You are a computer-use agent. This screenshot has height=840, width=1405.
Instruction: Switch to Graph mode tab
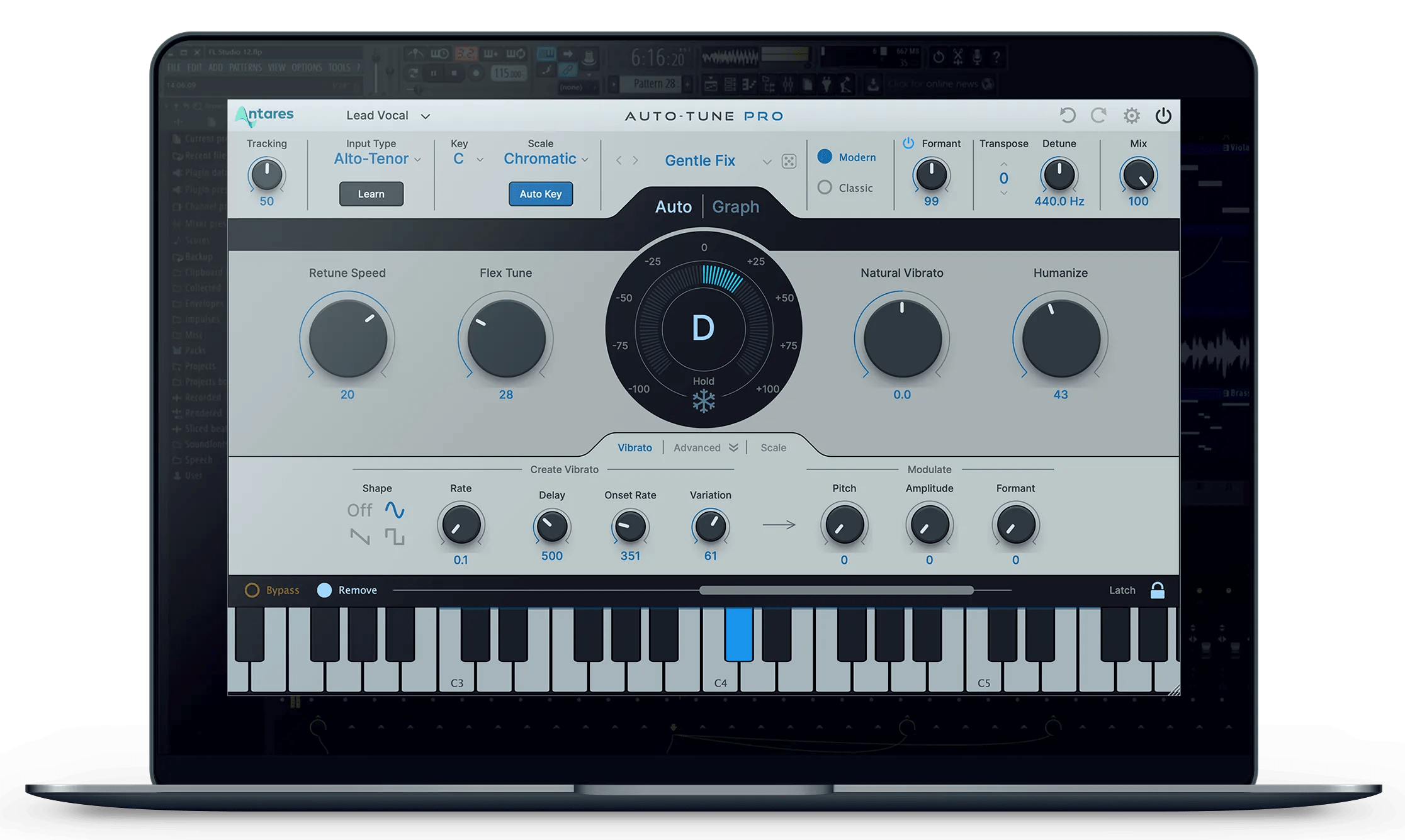click(736, 206)
